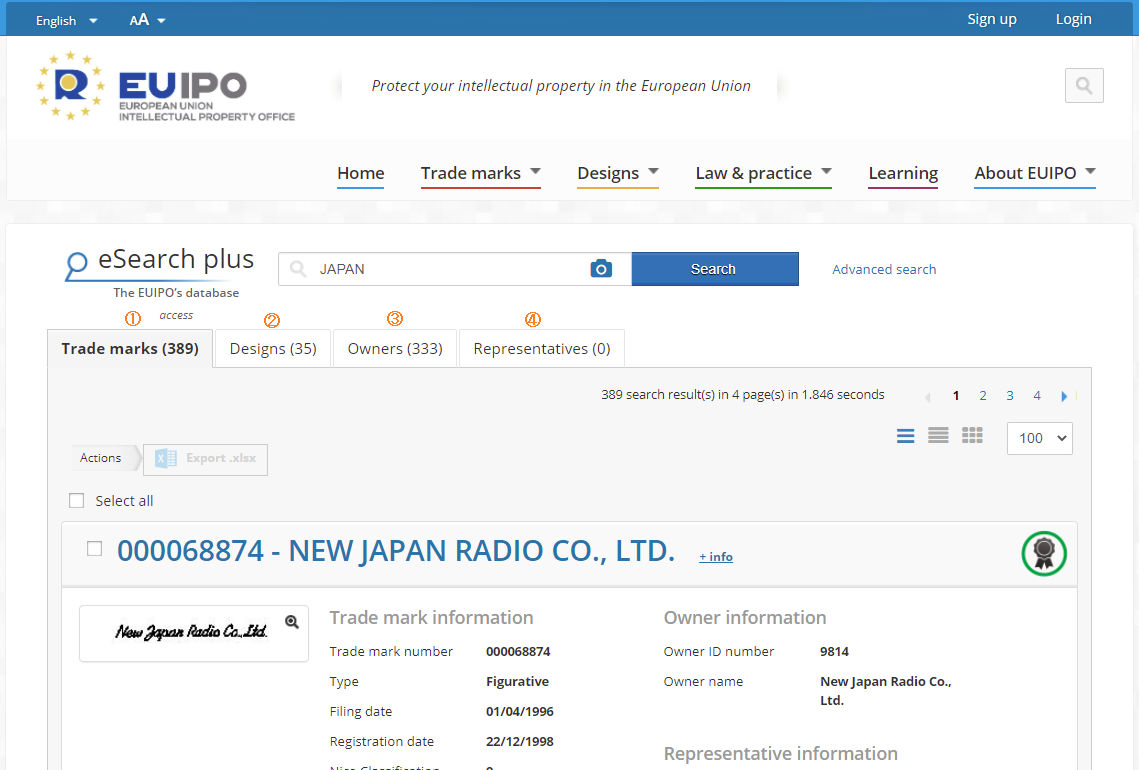Click the Excel icon on the Export .xlsx button
Image resolution: width=1139 pixels, height=770 pixels.
click(166, 458)
